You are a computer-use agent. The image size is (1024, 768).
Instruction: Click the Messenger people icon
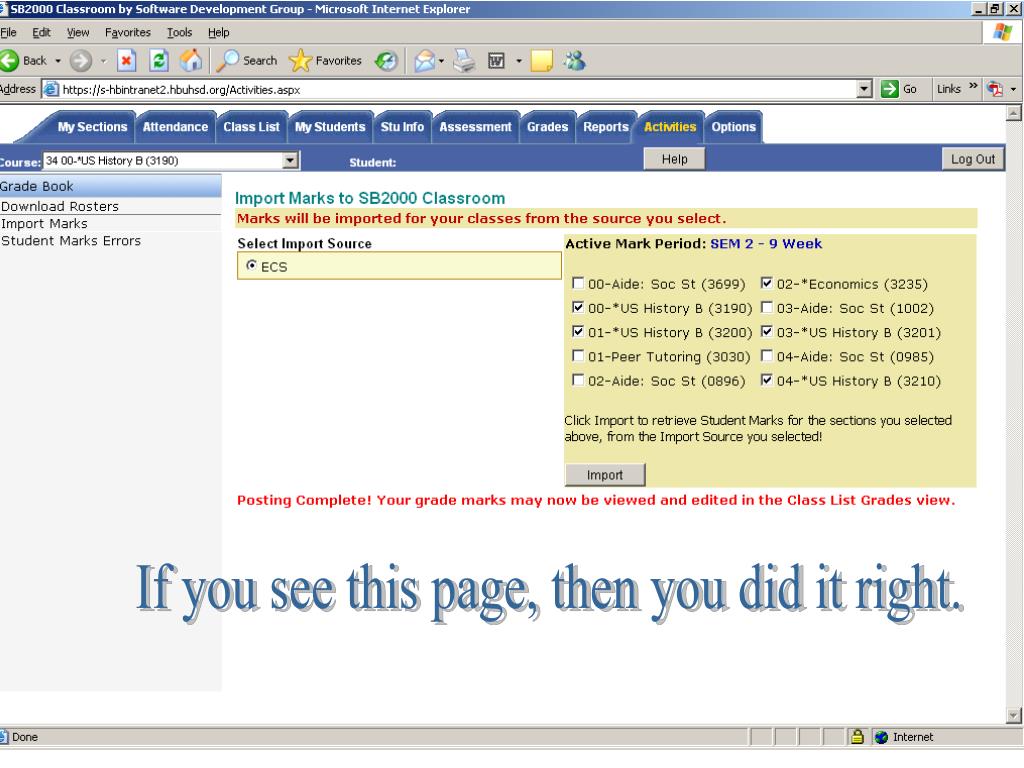point(575,61)
